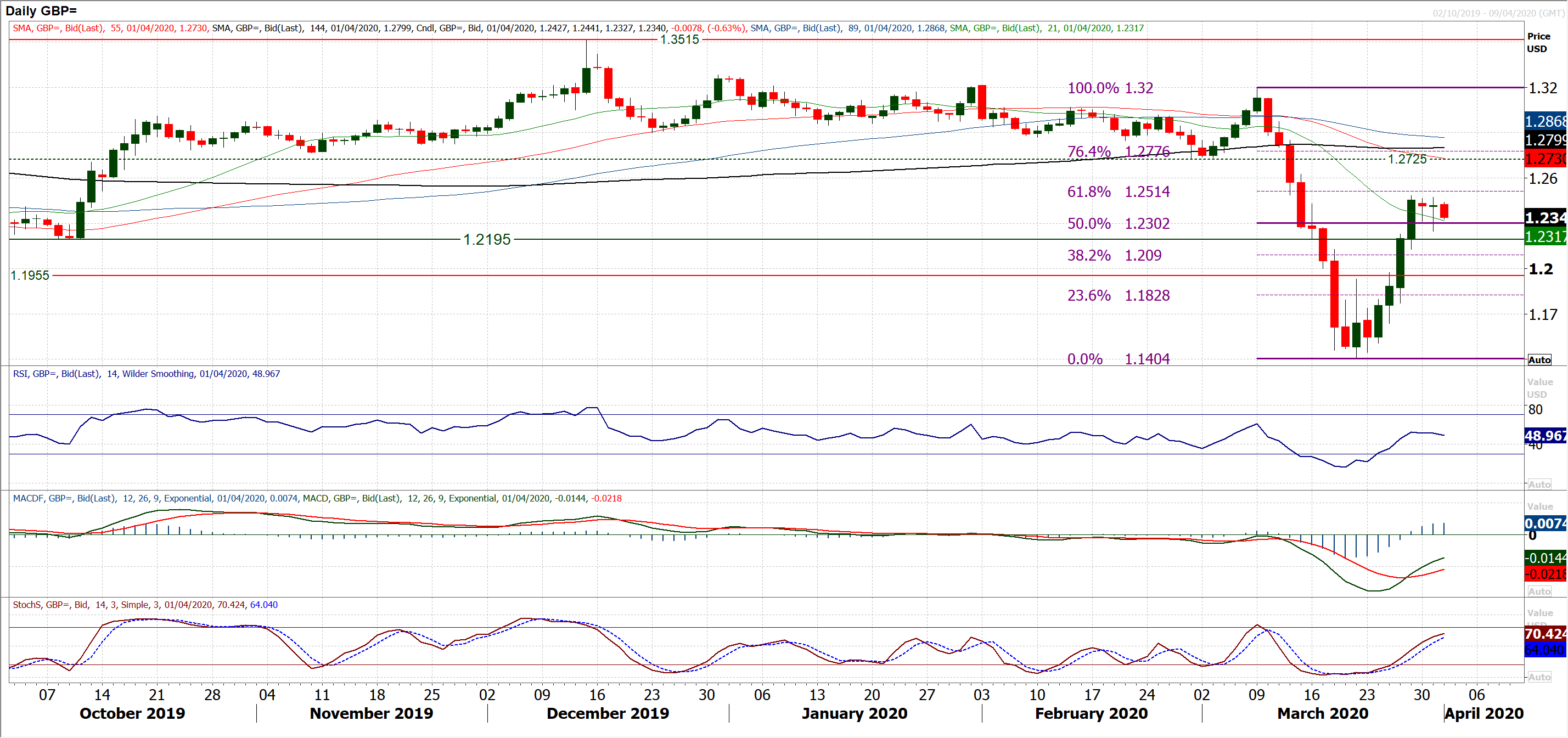Click the Stochastic value tag 70.424
Viewport: 1568px width, 738px height.
point(1545,634)
